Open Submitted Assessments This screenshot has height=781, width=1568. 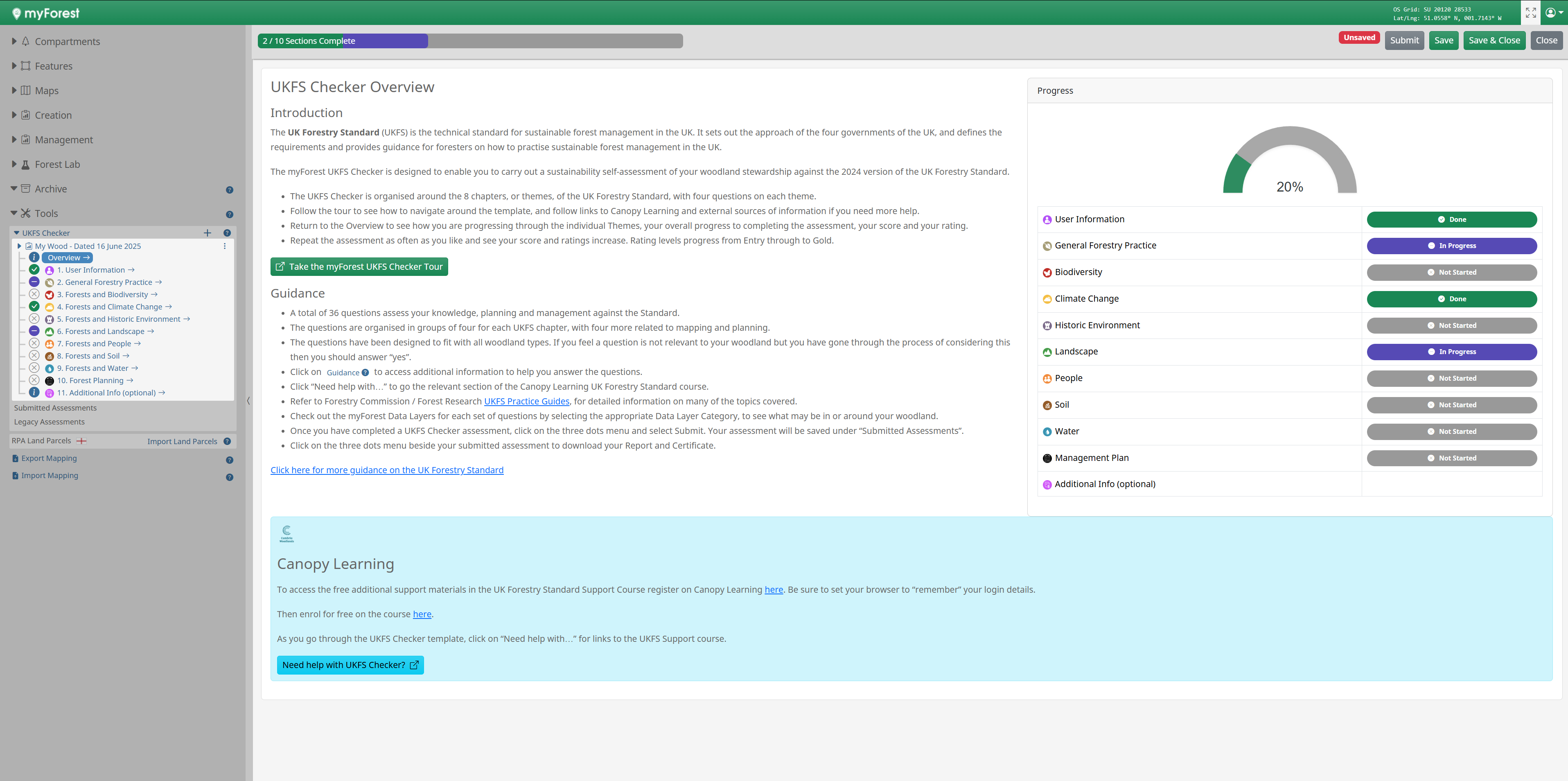[55, 408]
